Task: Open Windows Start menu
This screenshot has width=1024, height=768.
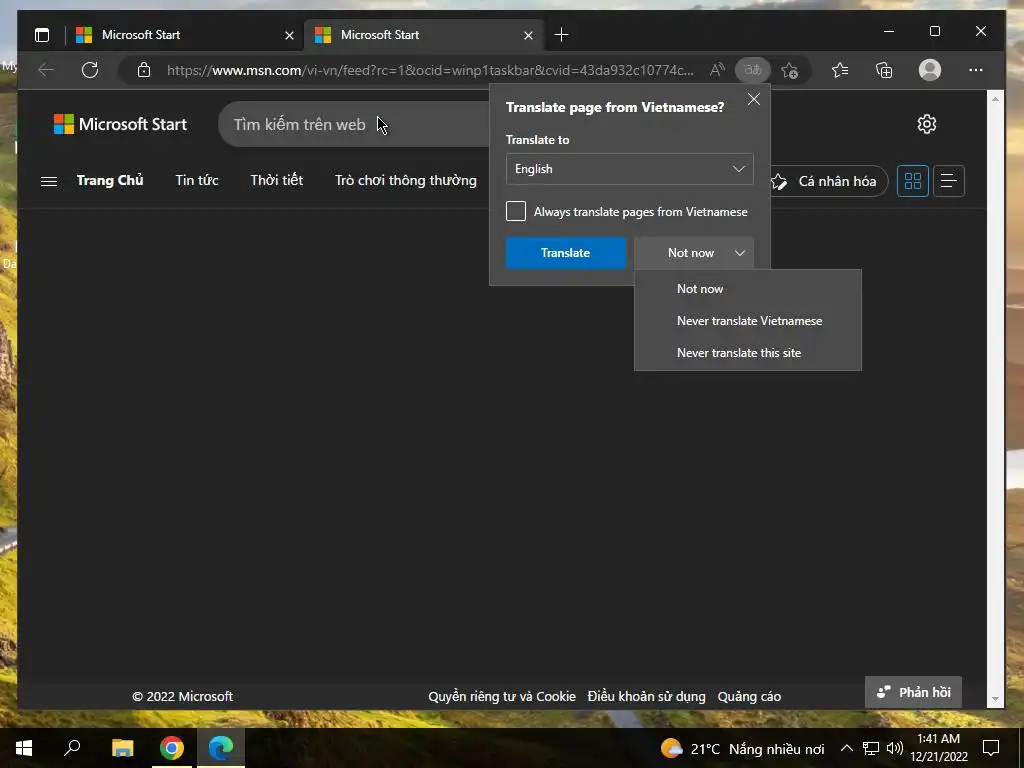Action: (x=24, y=748)
